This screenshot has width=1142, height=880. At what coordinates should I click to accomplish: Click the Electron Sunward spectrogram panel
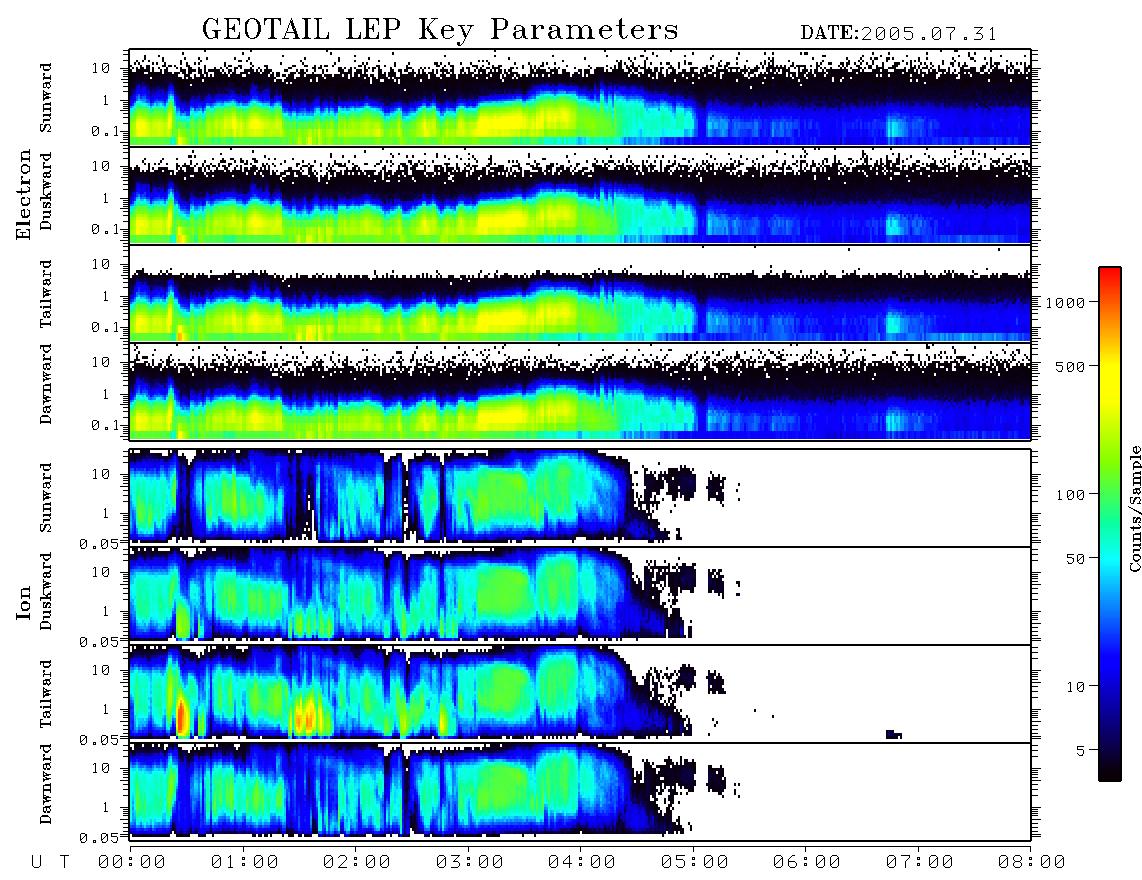coord(580,98)
